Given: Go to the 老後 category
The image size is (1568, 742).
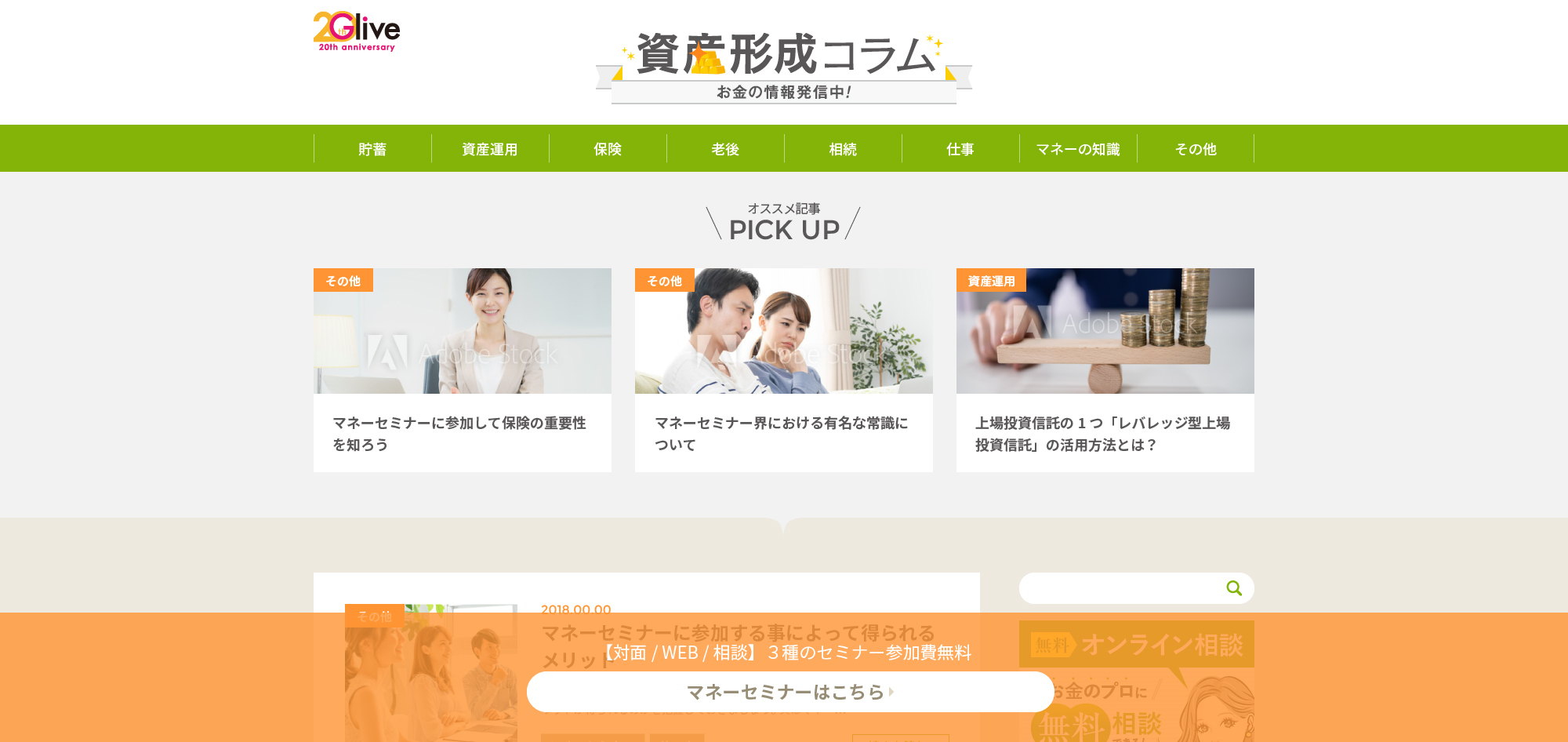Looking at the screenshot, I should (x=725, y=149).
